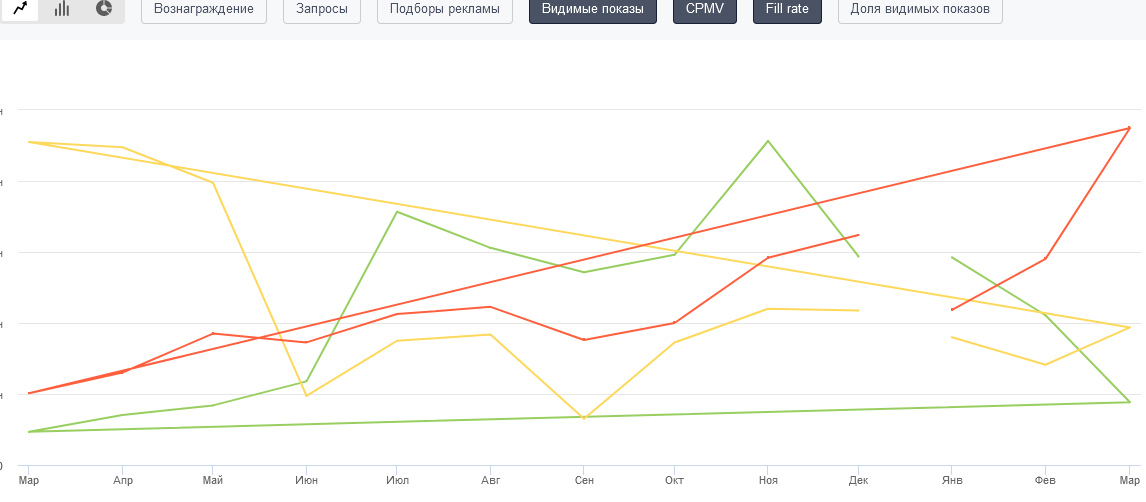
Task: Show the Доля видимых показов metric
Action: click(920, 9)
